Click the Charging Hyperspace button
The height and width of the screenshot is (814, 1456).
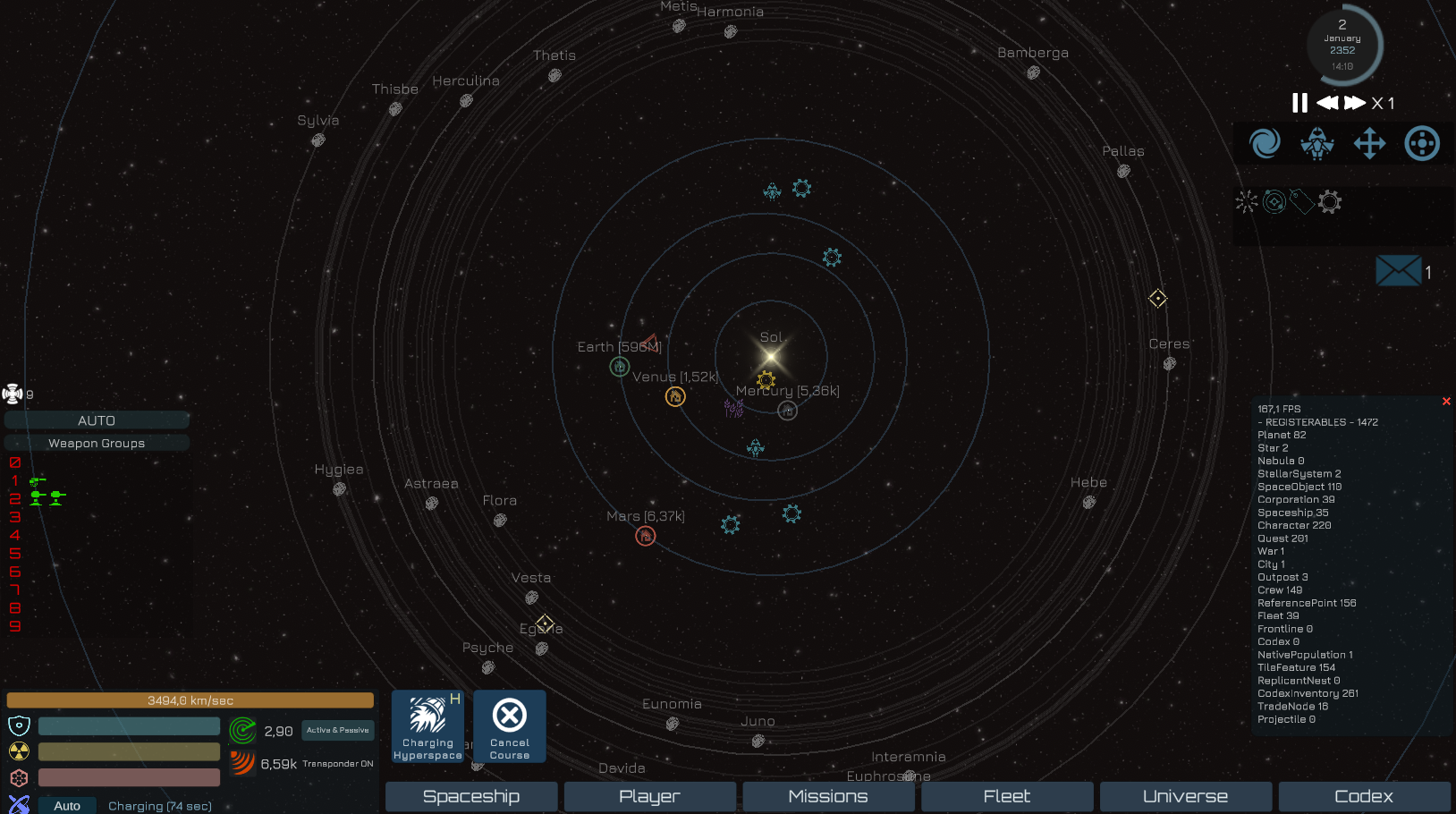(427, 726)
